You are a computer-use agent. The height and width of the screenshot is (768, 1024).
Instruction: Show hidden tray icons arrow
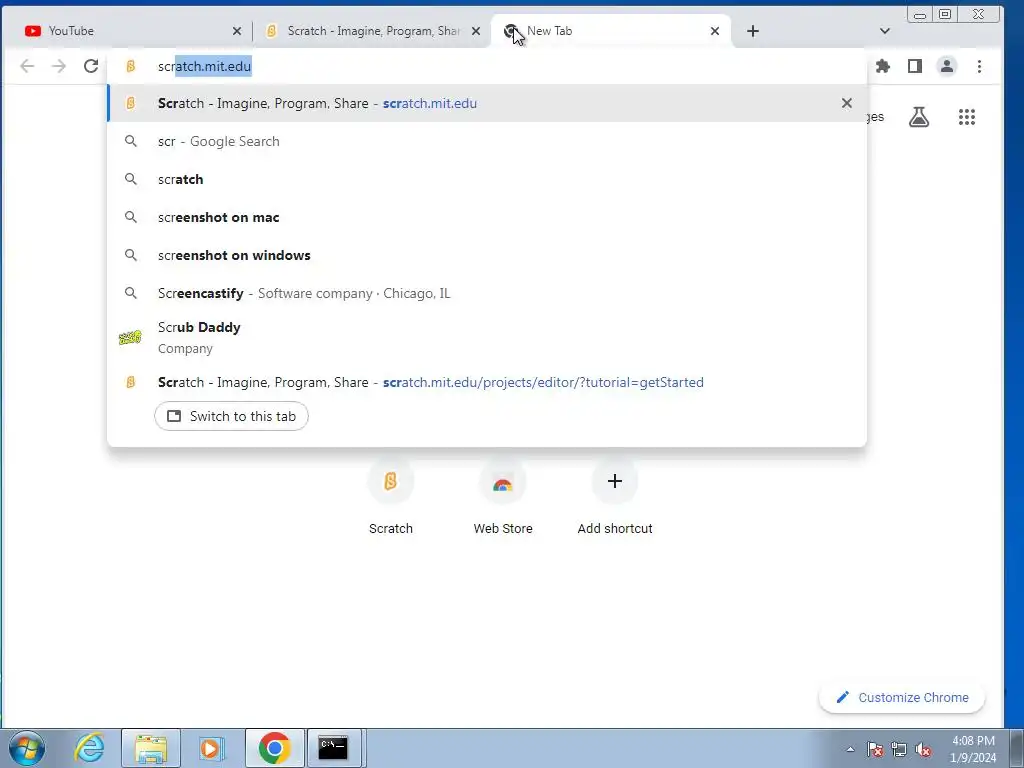850,749
